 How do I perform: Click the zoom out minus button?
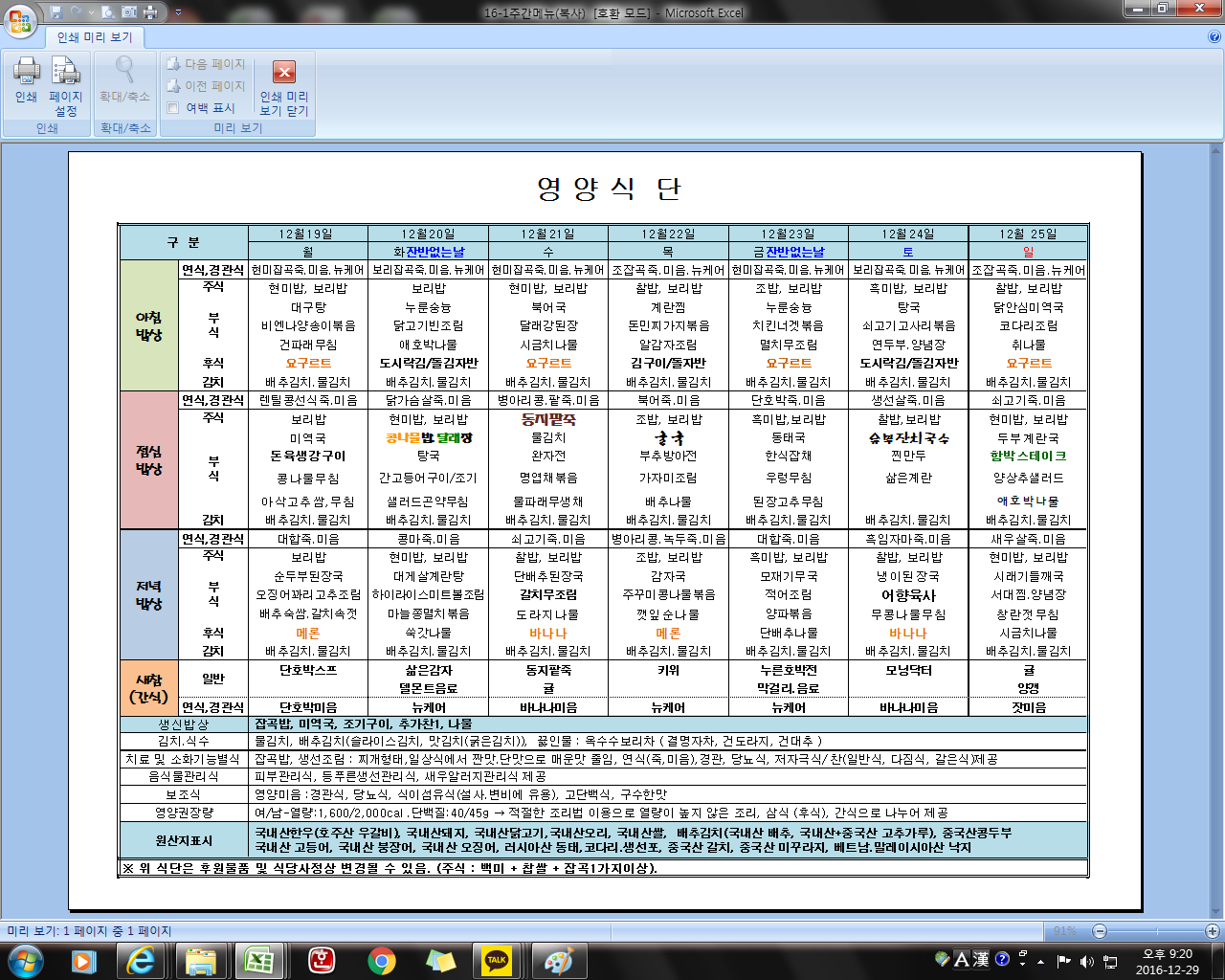[1100, 931]
